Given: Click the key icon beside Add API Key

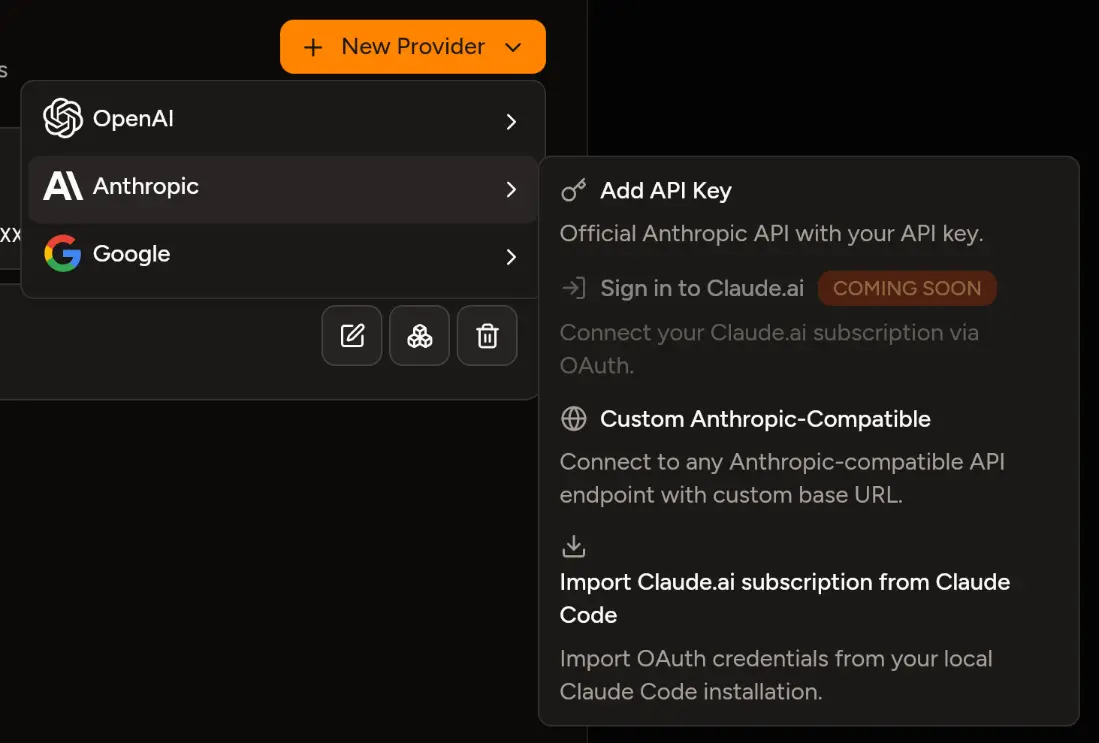Looking at the screenshot, I should (x=574, y=191).
